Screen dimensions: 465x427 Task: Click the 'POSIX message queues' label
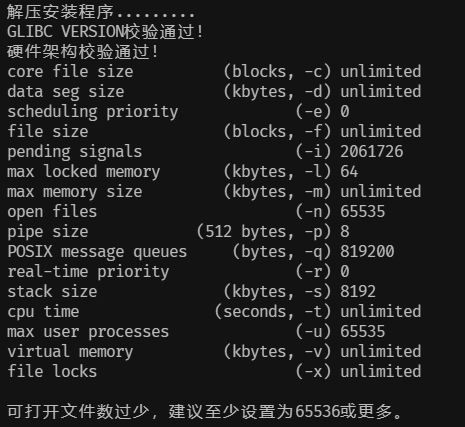coord(97,252)
